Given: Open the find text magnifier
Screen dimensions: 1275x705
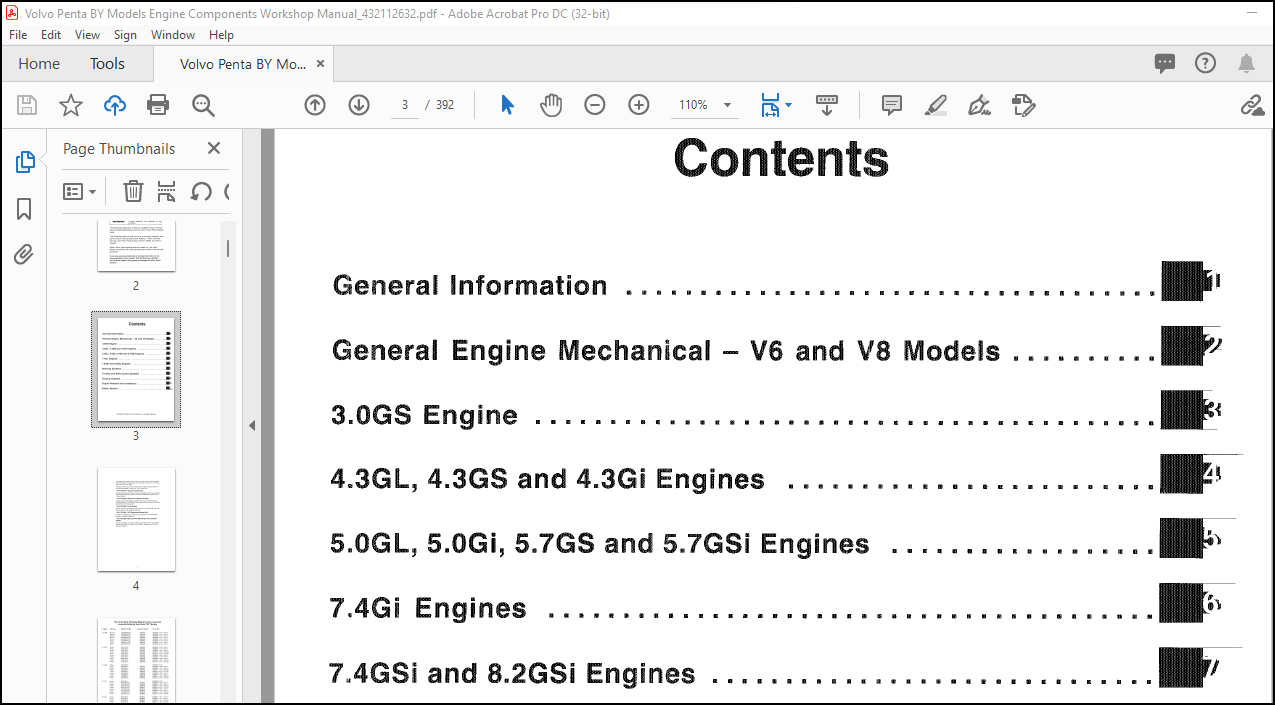Looking at the screenshot, I should 204,105.
